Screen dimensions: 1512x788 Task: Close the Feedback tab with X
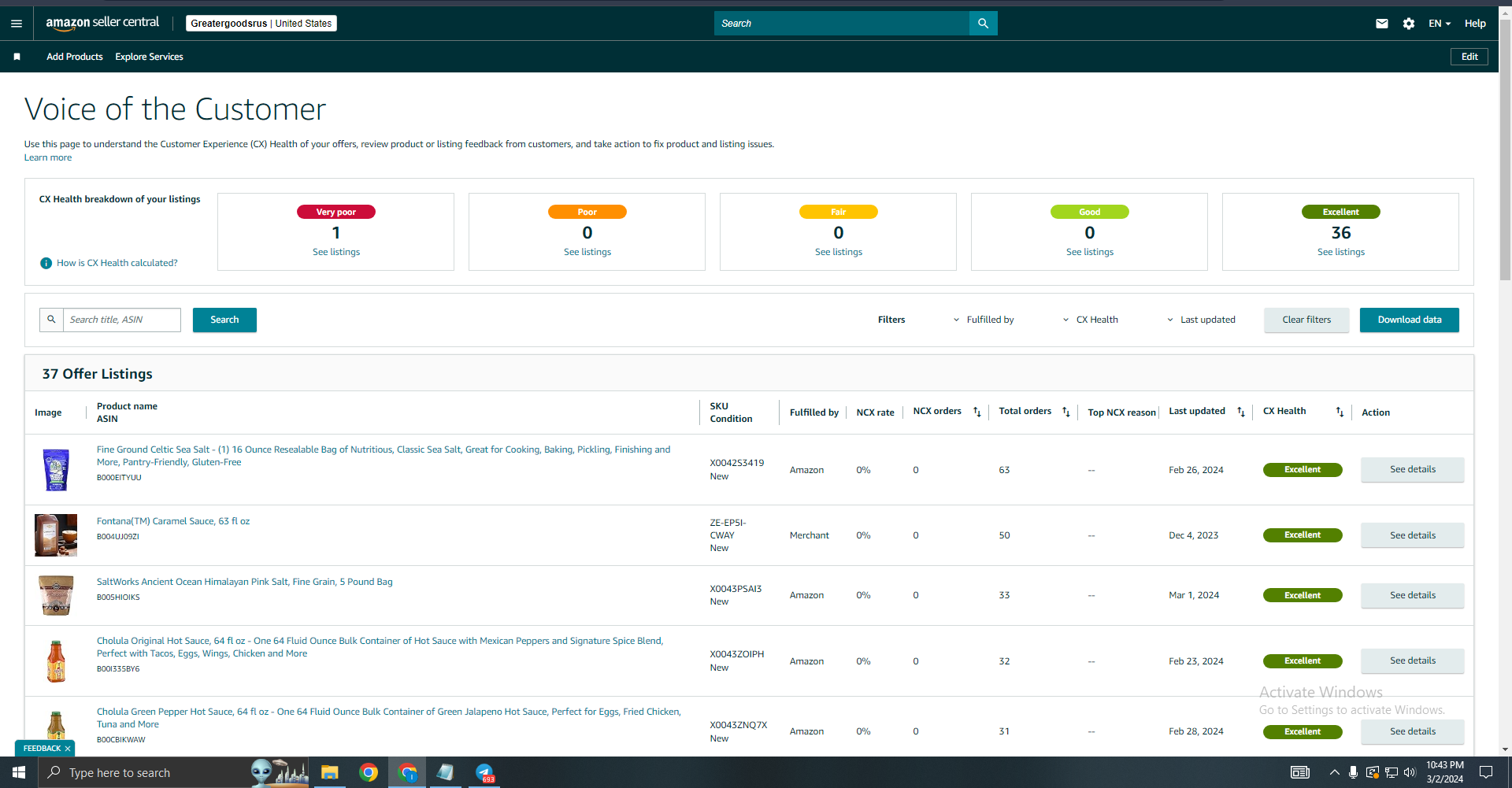68,749
